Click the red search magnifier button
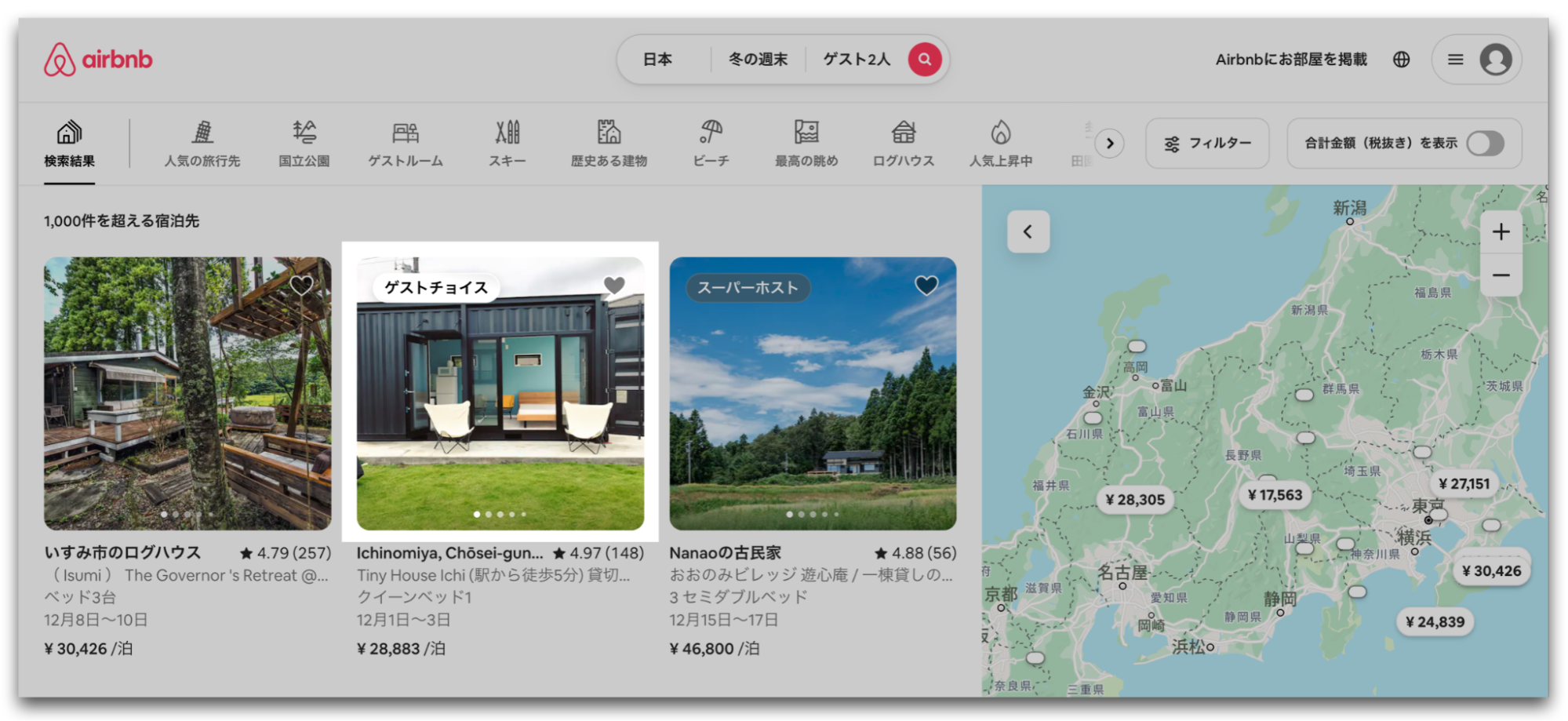Image resolution: width=1568 pixels, height=721 pixels. click(925, 60)
